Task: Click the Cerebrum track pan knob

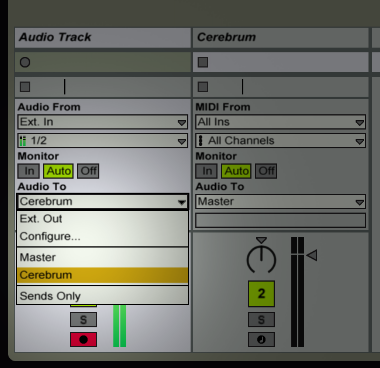Action: (261, 259)
